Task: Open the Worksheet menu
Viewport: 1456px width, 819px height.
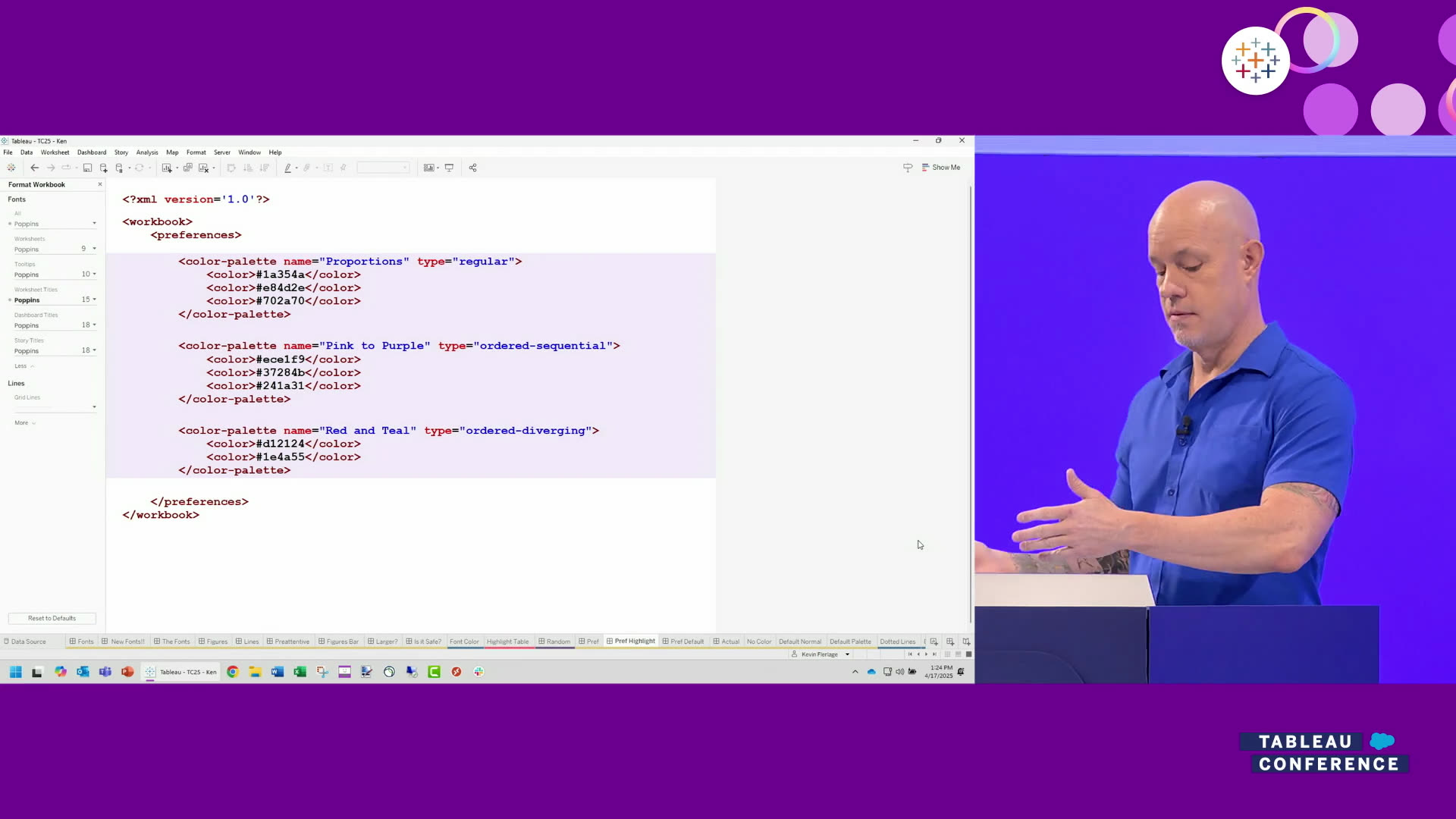Action: pos(55,152)
